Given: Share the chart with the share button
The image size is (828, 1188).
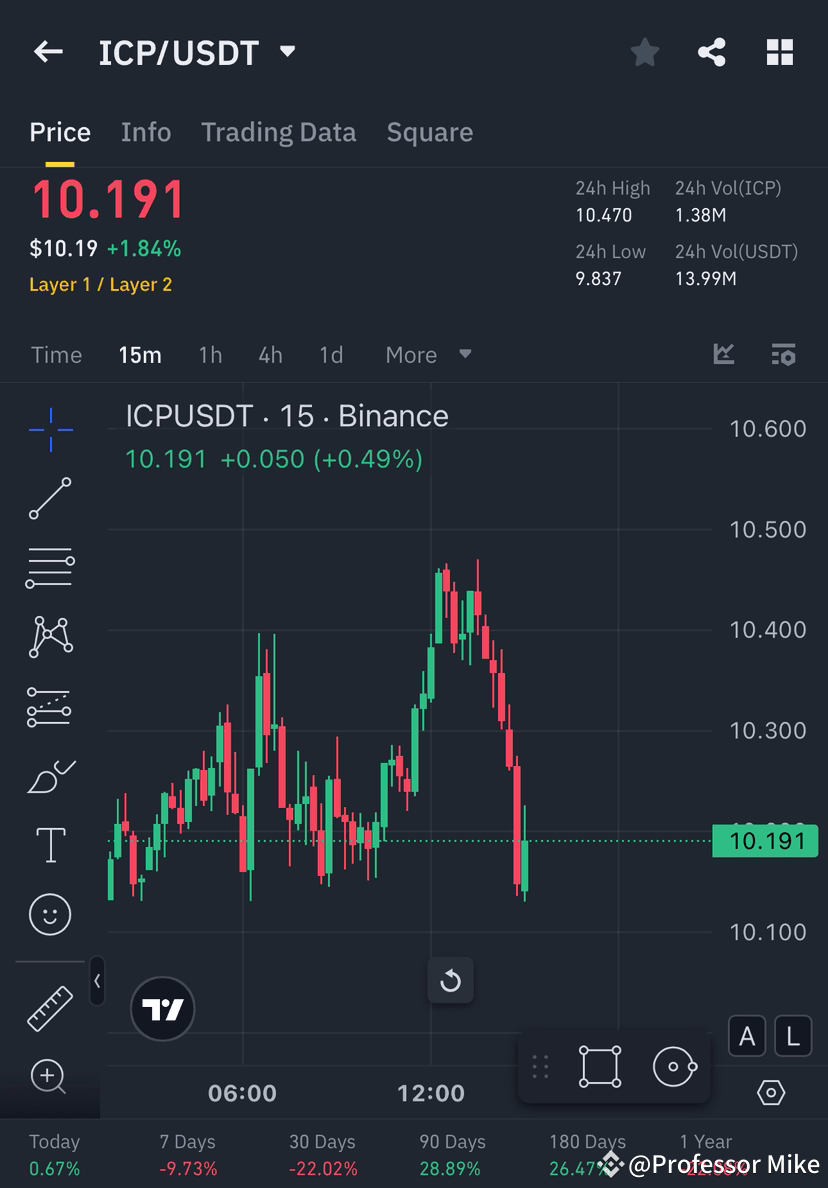Looking at the screenshot, I should point(712,52).
